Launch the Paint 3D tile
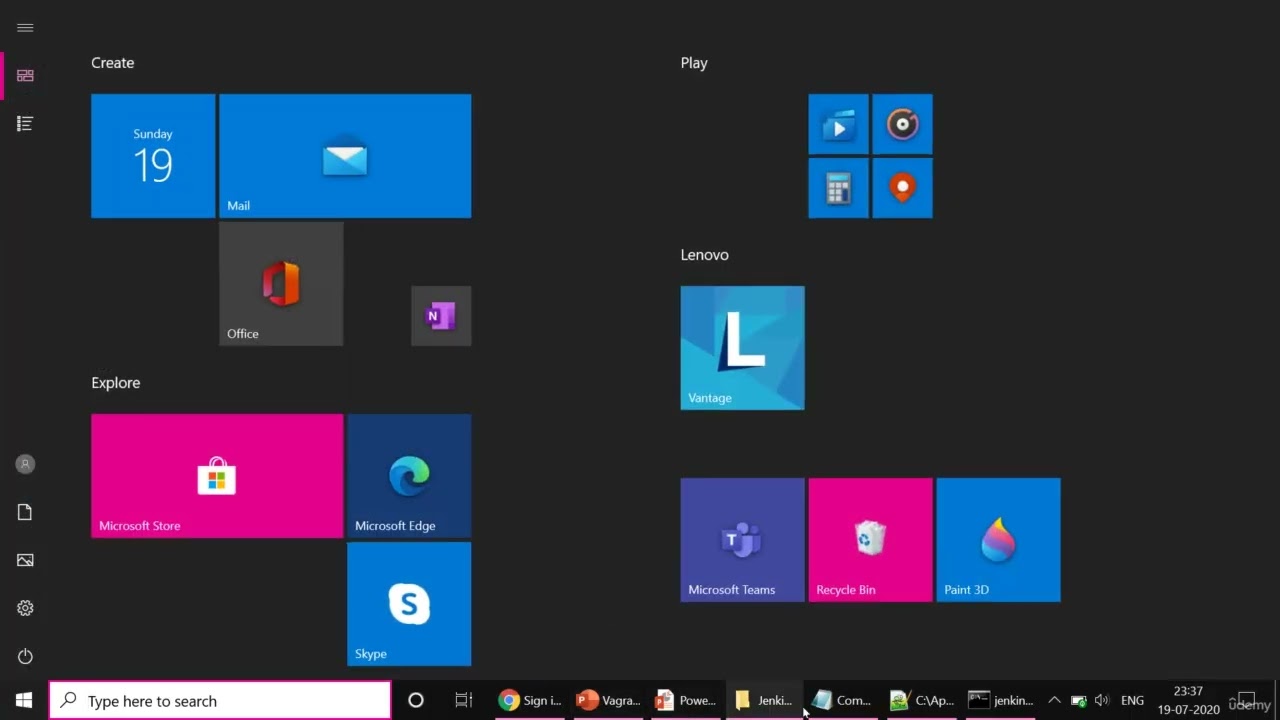The height and width of the screenshot is (720, 1280). [998, 540]
